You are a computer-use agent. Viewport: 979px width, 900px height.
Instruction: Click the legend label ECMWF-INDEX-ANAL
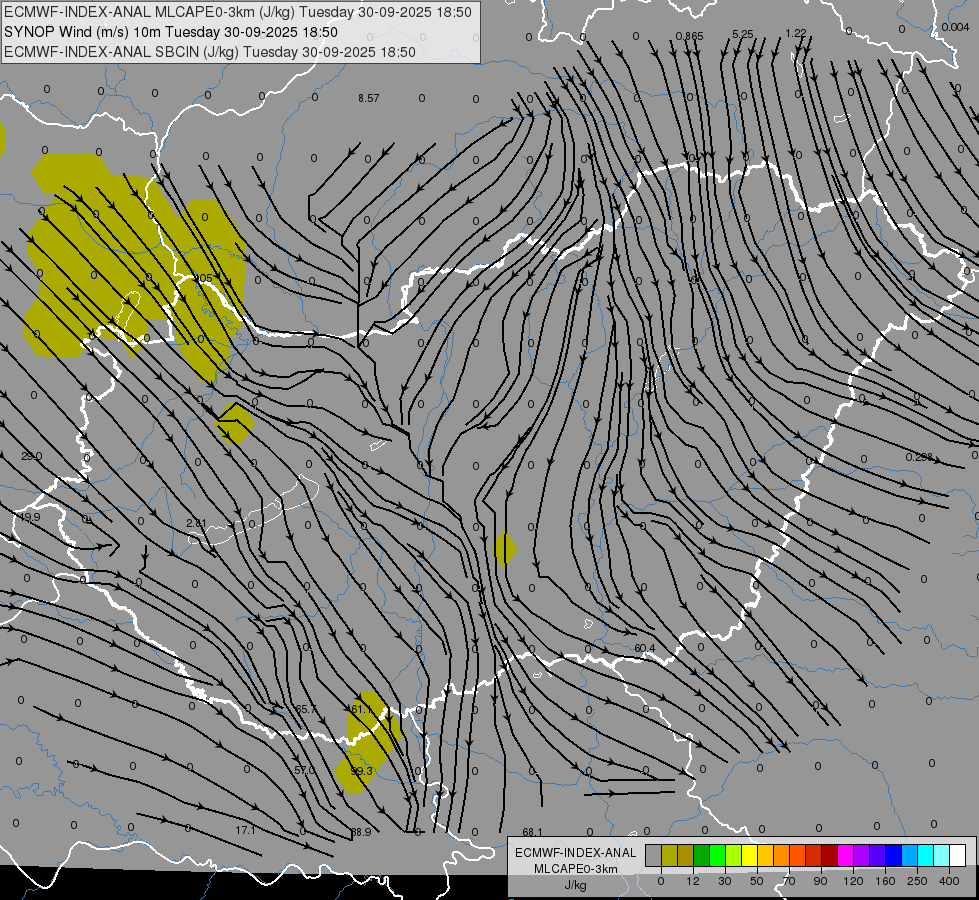click(576, 853)
